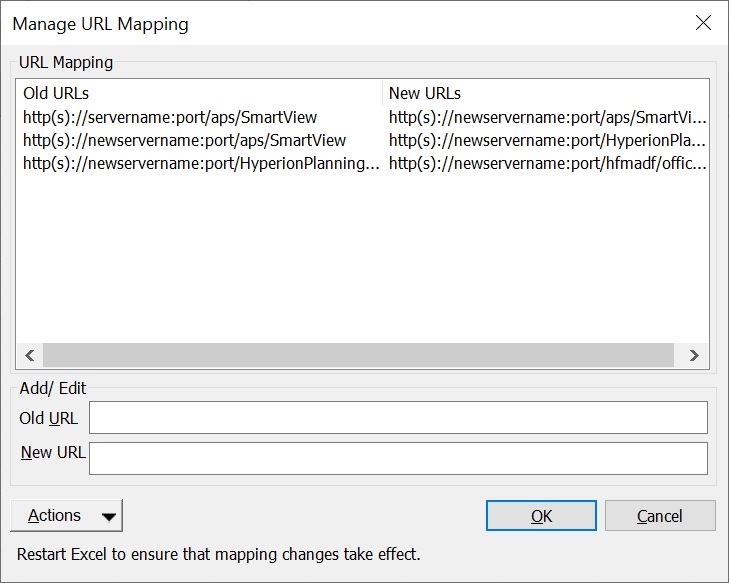The image size is (729, 583).
Task: Click the New URLs column header
Action: pos(425,94)
